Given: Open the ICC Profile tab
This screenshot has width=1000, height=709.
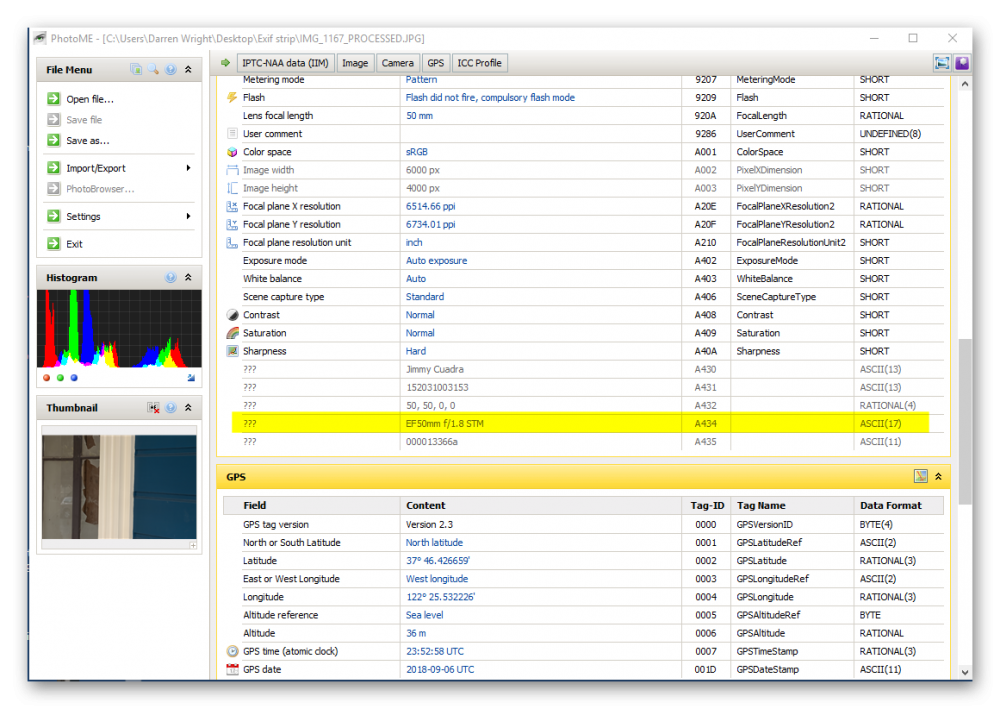Looking at the screenshot, I should (x=479, y=62).
